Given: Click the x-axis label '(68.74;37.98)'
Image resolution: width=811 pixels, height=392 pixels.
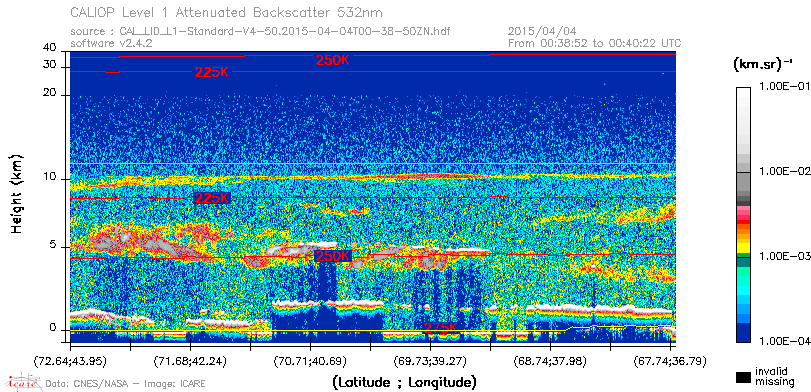Looking at the screenshot, I should (x=550, y=361).
